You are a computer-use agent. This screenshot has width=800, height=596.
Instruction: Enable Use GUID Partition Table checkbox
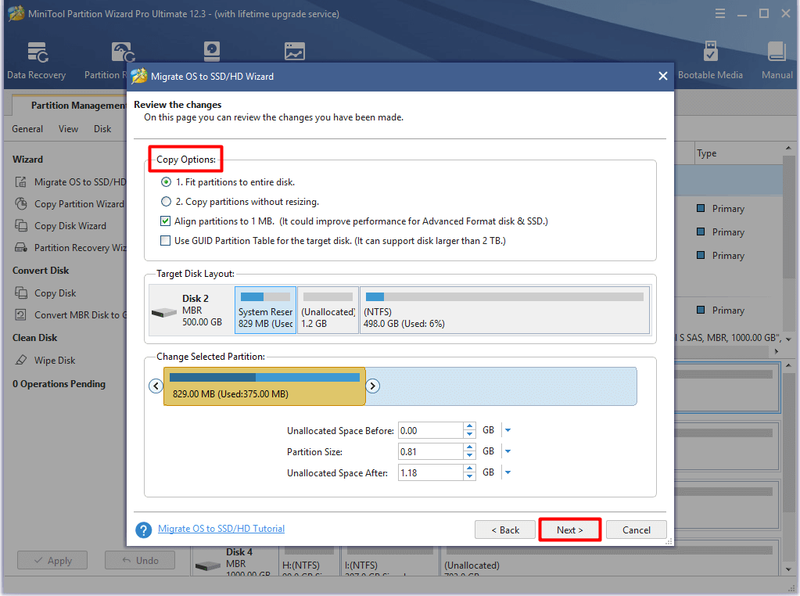tap(165, 240)
